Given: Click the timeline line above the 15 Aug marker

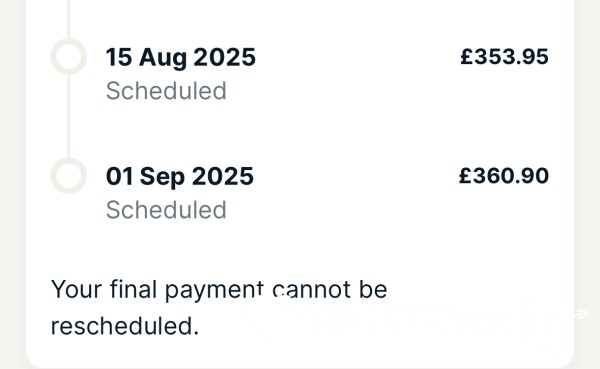Looking at the screenshot, I should point(69,19).
